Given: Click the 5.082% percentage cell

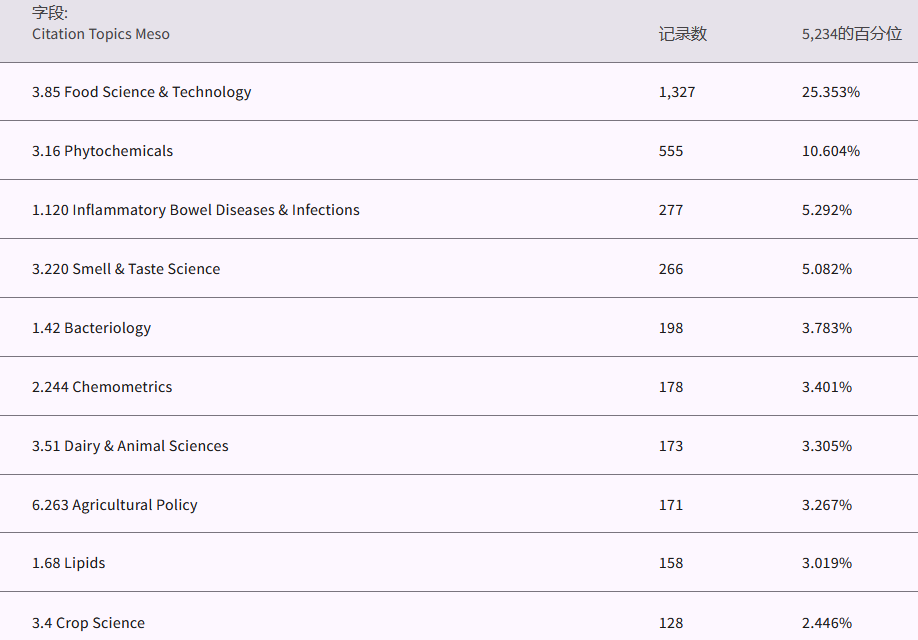Looking at the screenshot, I should click(x=826, y=269).
